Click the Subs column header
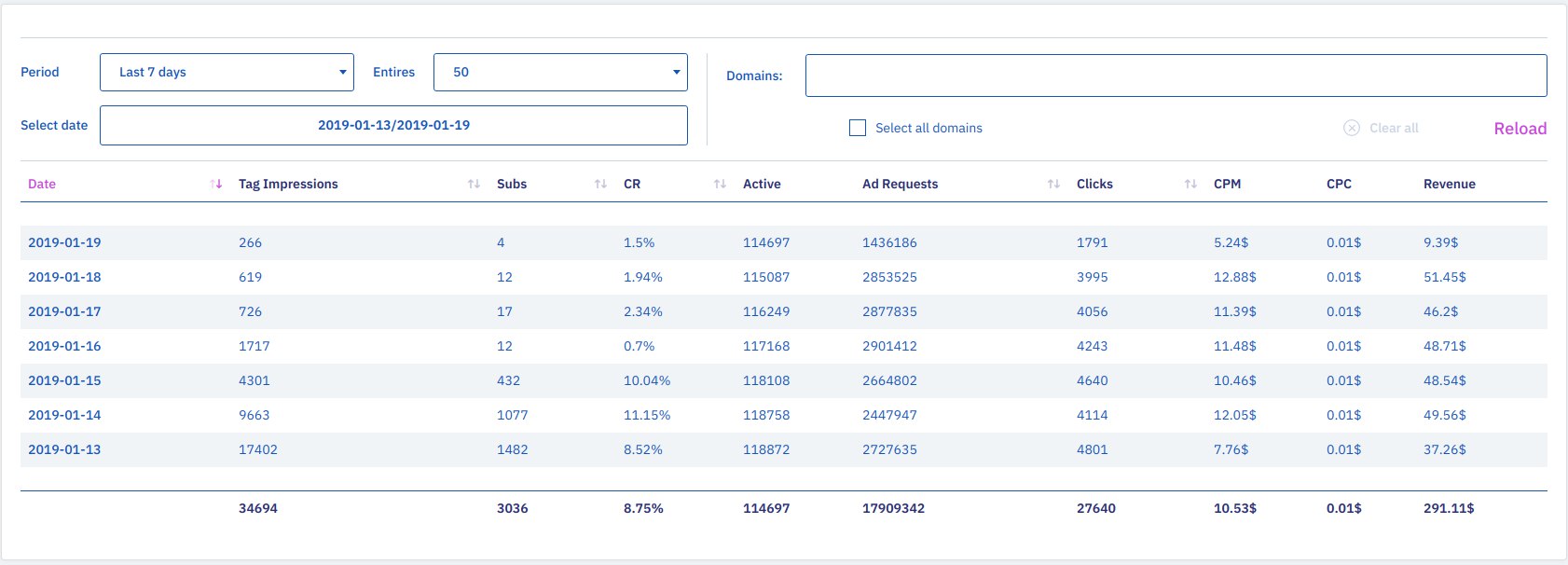This screenshot has height=565, width=1568. click(x=512, y=184)
